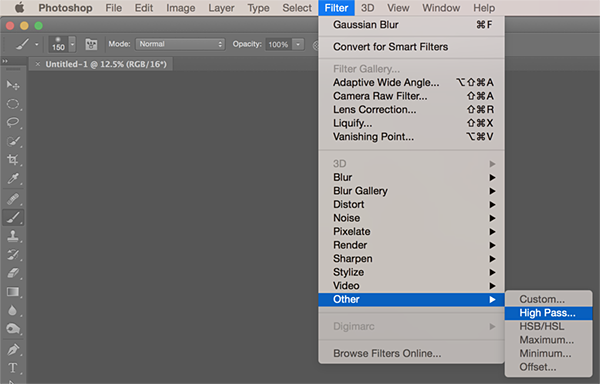Expand the Video submenu
The image size is (600, 384).
point(411,286)
